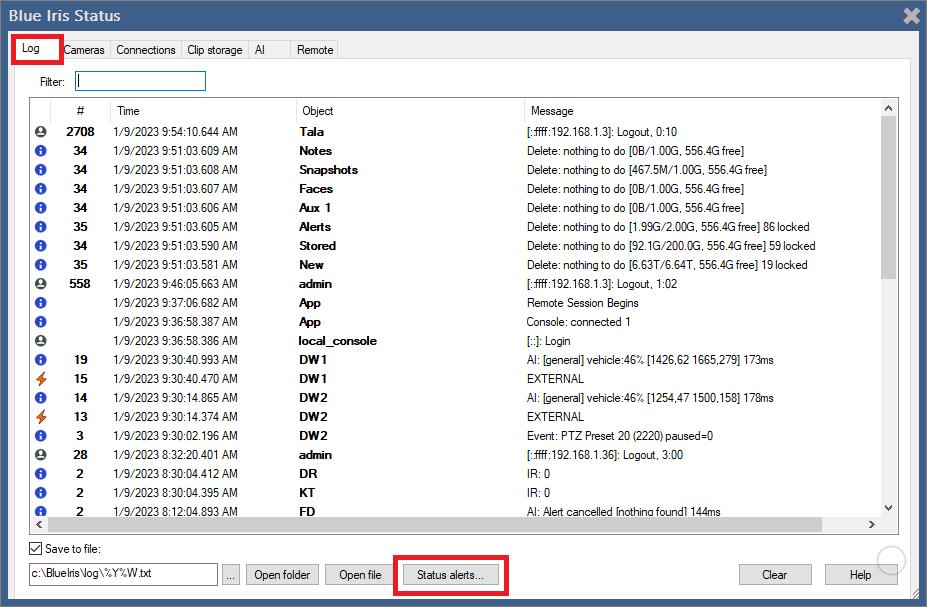This screenshot has height=607, width=927.
Task: Click the vertical scrollbar up arrow
Action: pos(888,108)
